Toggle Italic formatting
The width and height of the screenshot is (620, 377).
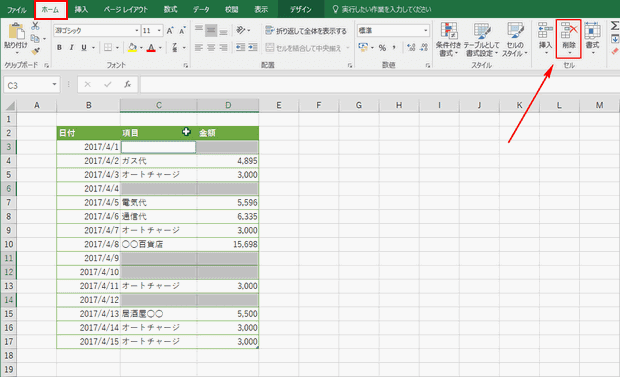pos(72,48)
